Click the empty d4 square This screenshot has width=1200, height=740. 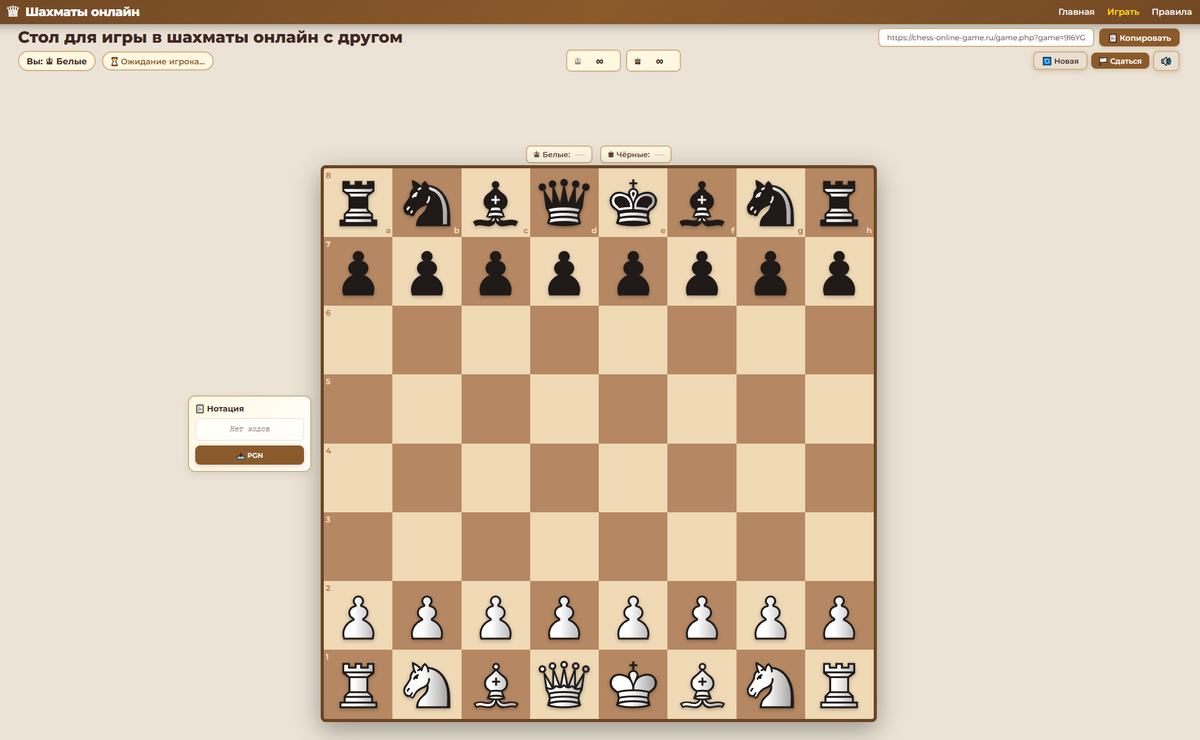pyautogui.click(x=565, y=478)
